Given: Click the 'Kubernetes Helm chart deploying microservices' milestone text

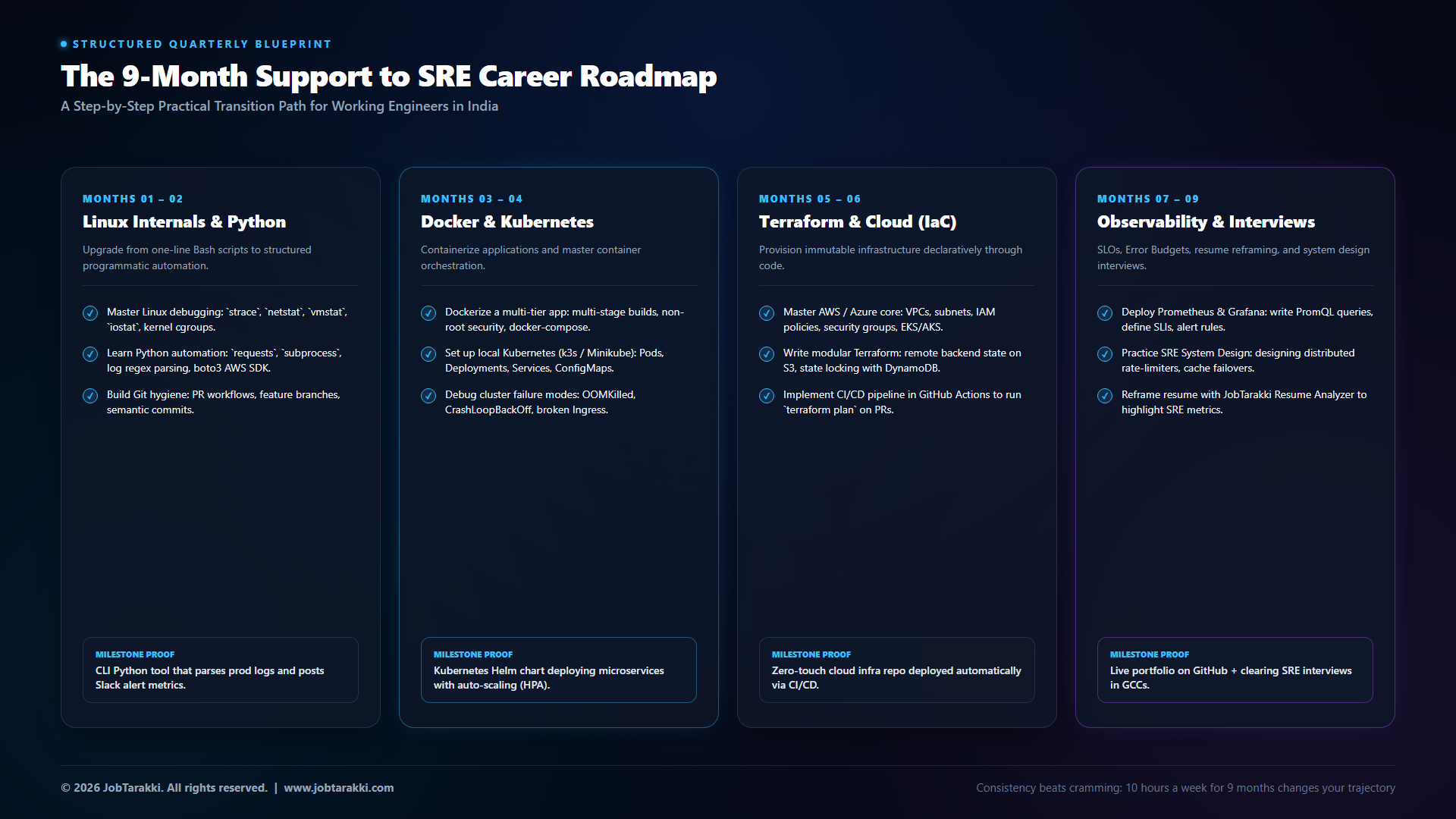Looking at the screenshot, I should pos(549,678).
